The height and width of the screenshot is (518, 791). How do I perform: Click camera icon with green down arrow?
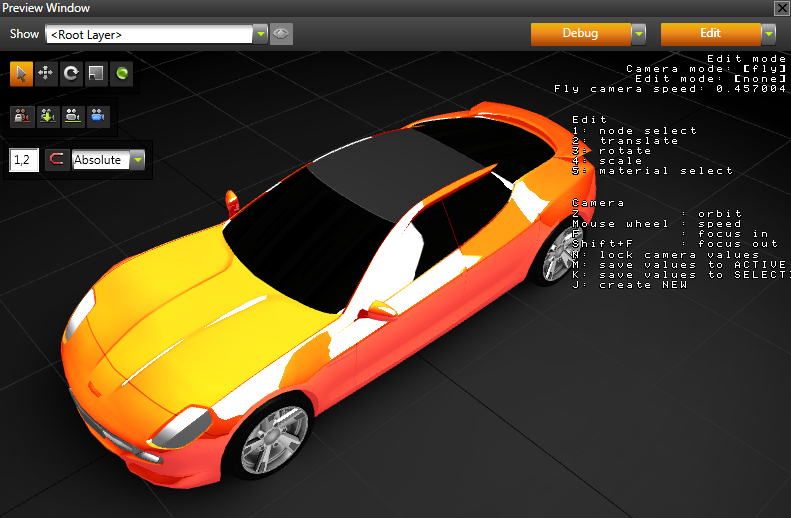46,116
